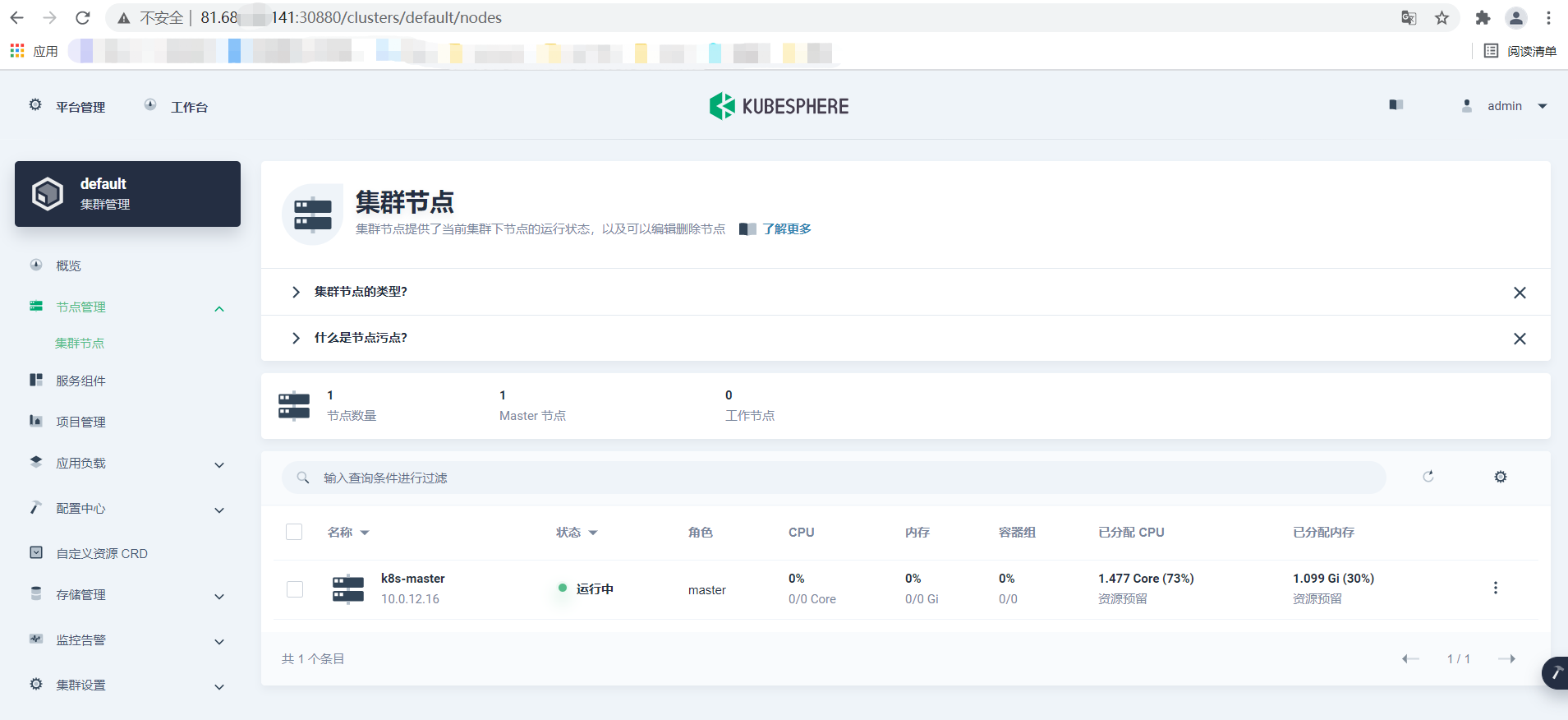Image resolution: width=1568 pixels, height=720 pixels.
Task: Open the floating toolbox hammer button
Action: pyautogui.click(x=1556, y=673)
